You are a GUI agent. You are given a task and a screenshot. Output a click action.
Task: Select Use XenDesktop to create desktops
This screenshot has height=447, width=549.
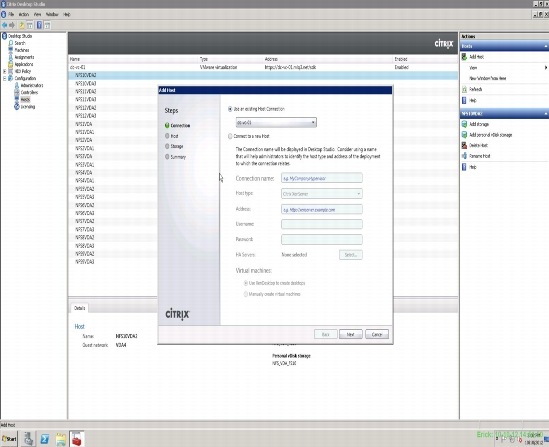tap(245, 283)
